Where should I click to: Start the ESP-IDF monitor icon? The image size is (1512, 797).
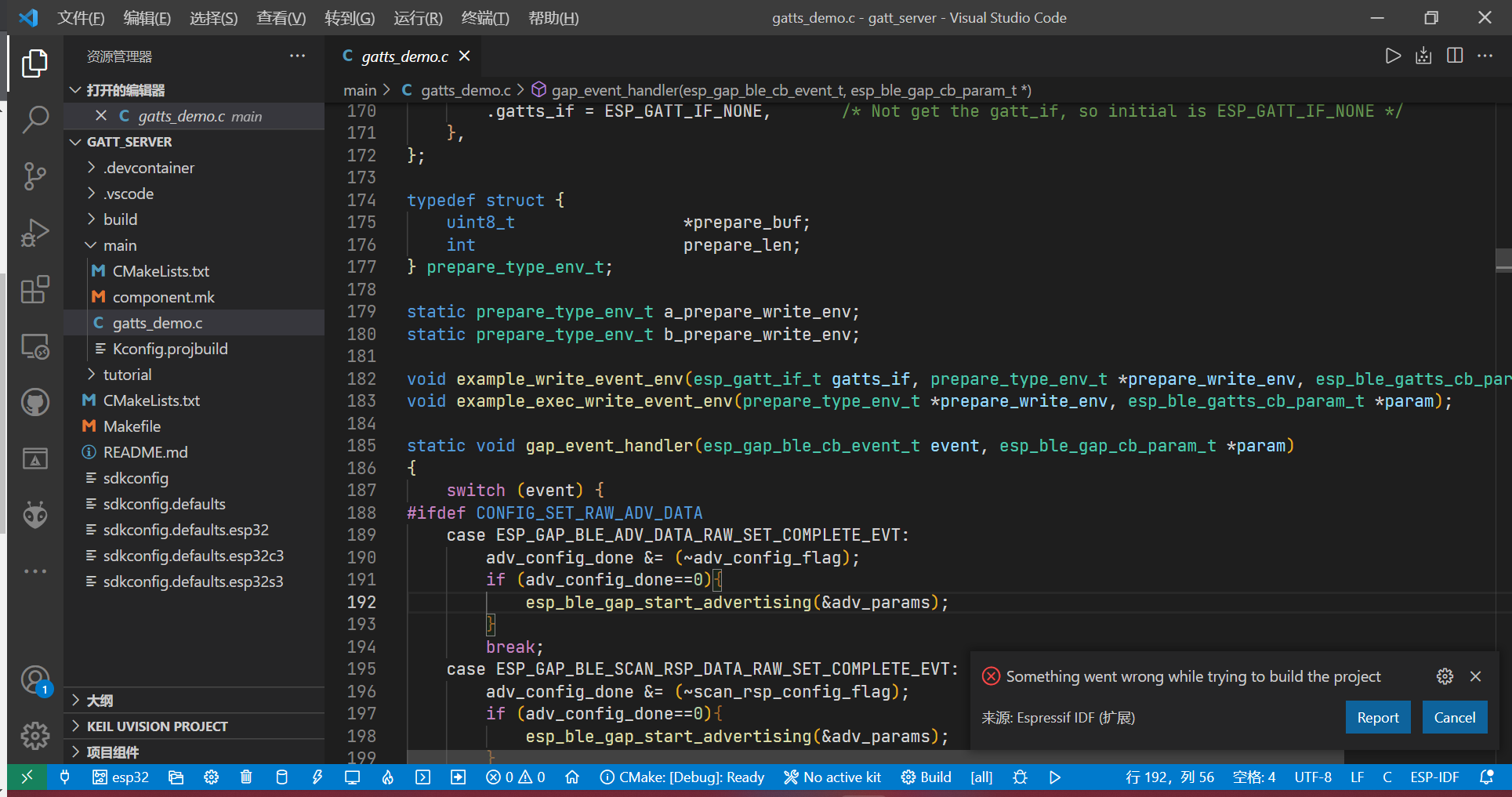(352, 777)
